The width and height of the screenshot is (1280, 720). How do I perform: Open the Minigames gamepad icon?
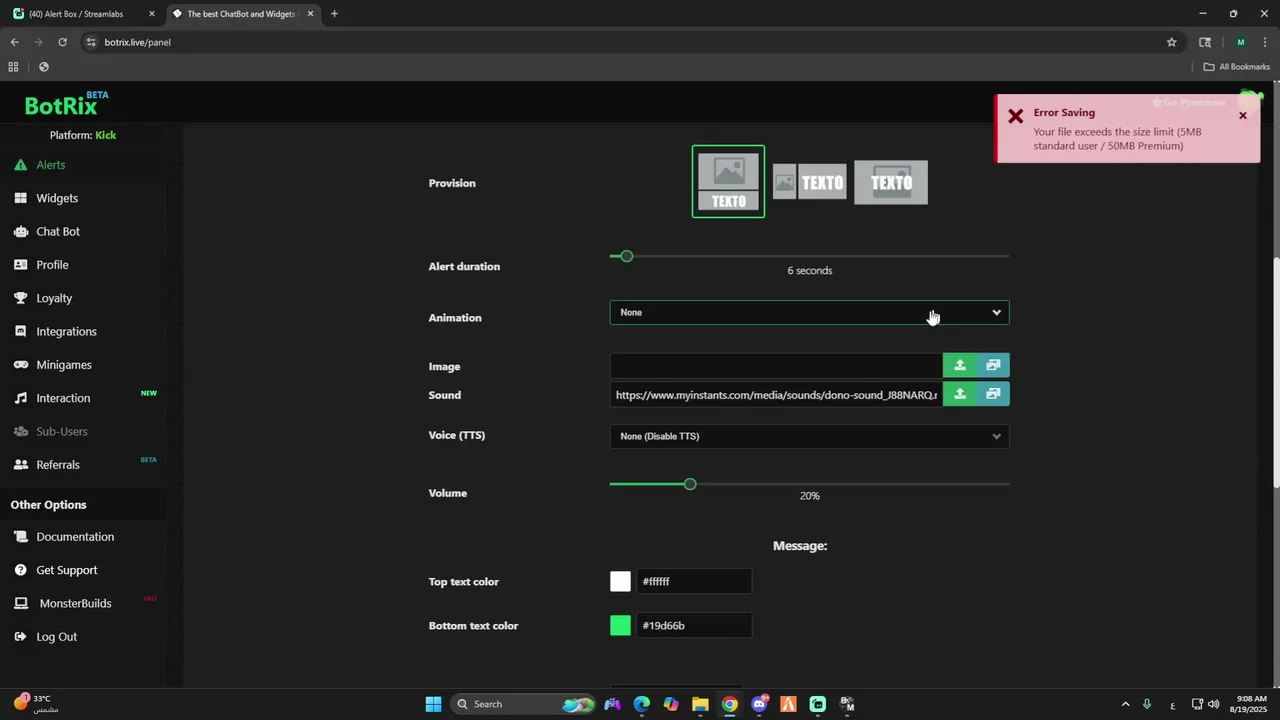(x=20, y=365)
